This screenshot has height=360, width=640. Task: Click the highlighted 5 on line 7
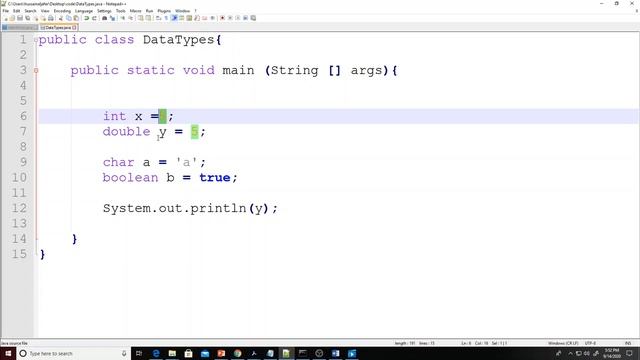194,131
